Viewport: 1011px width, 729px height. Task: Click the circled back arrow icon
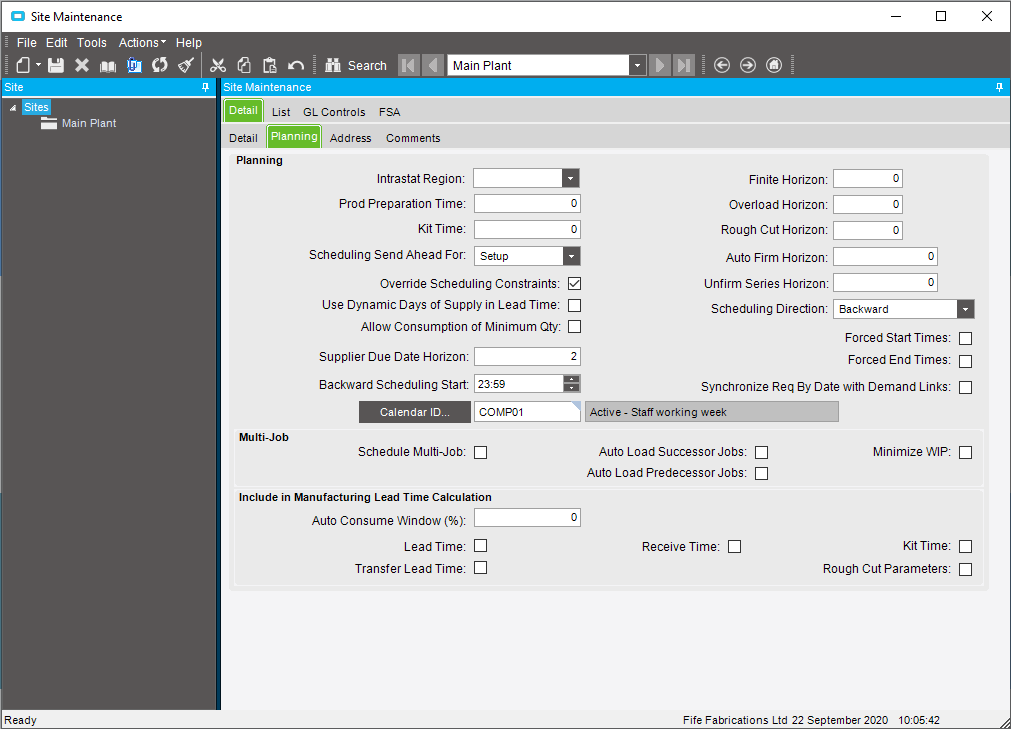[x=722, y=65]
